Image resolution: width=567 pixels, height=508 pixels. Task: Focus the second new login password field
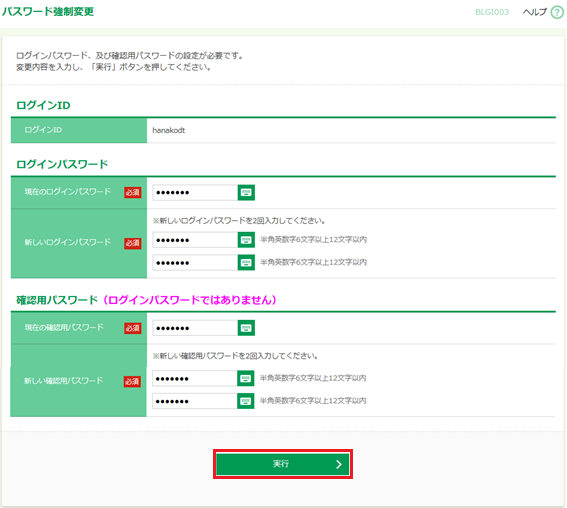195,262
